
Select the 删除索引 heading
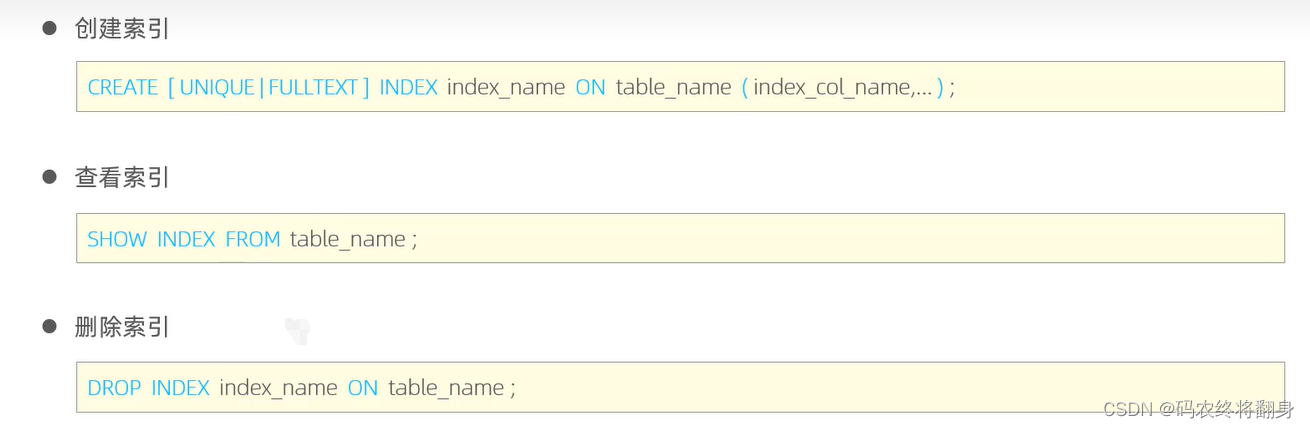[x=122, y=327]
